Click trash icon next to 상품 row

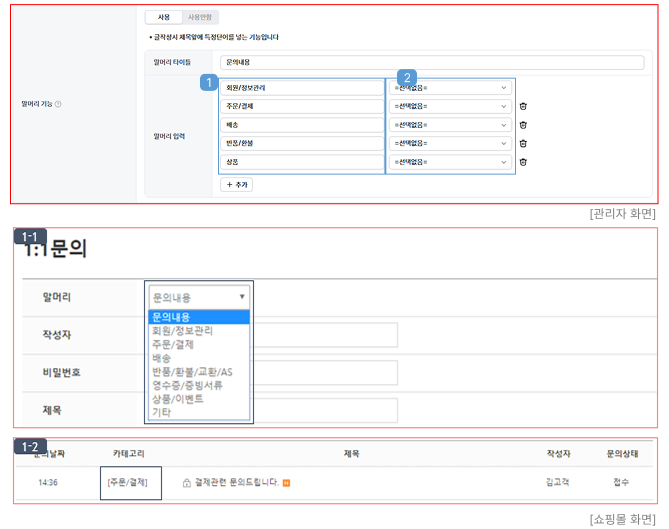(523, 162)
